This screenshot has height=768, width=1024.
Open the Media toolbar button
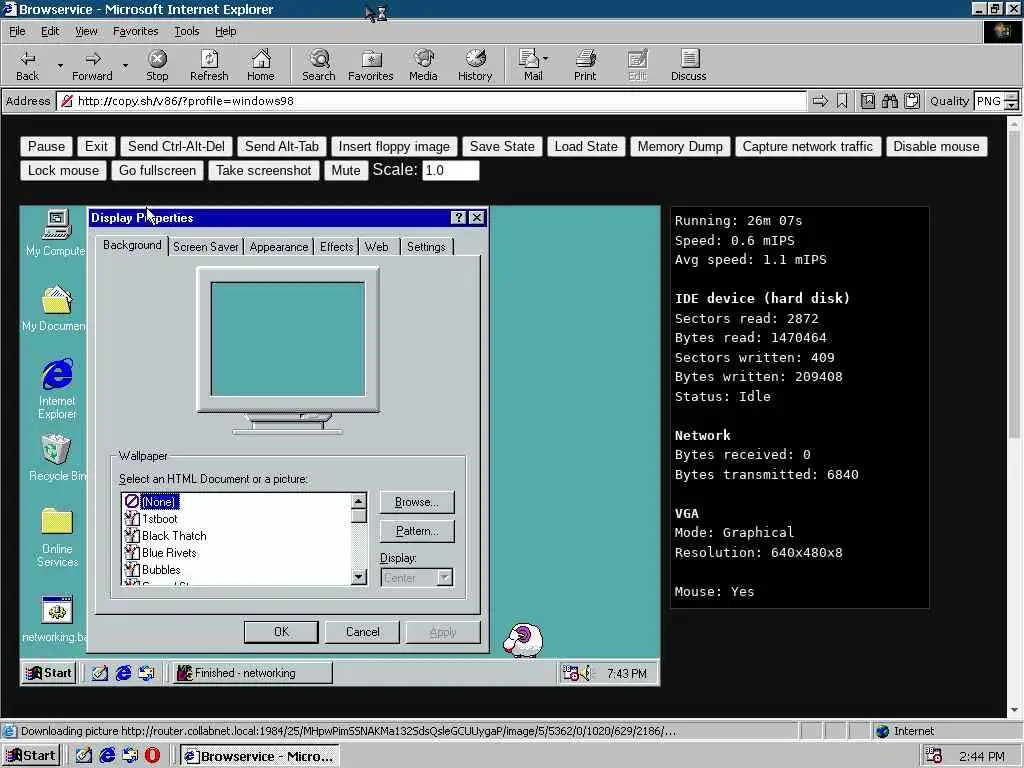pos(423,65)
